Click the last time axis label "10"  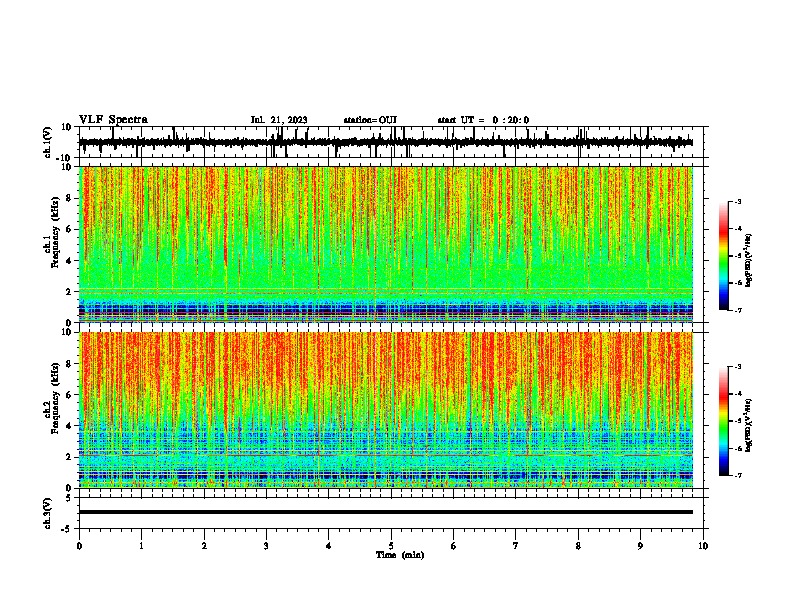coord(703,546)
